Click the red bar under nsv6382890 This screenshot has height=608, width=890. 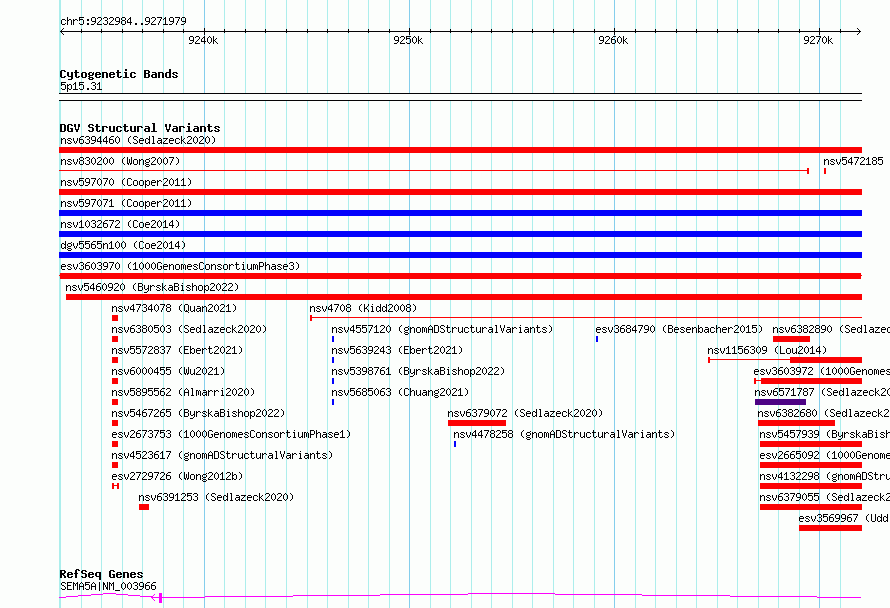[791, 339]
